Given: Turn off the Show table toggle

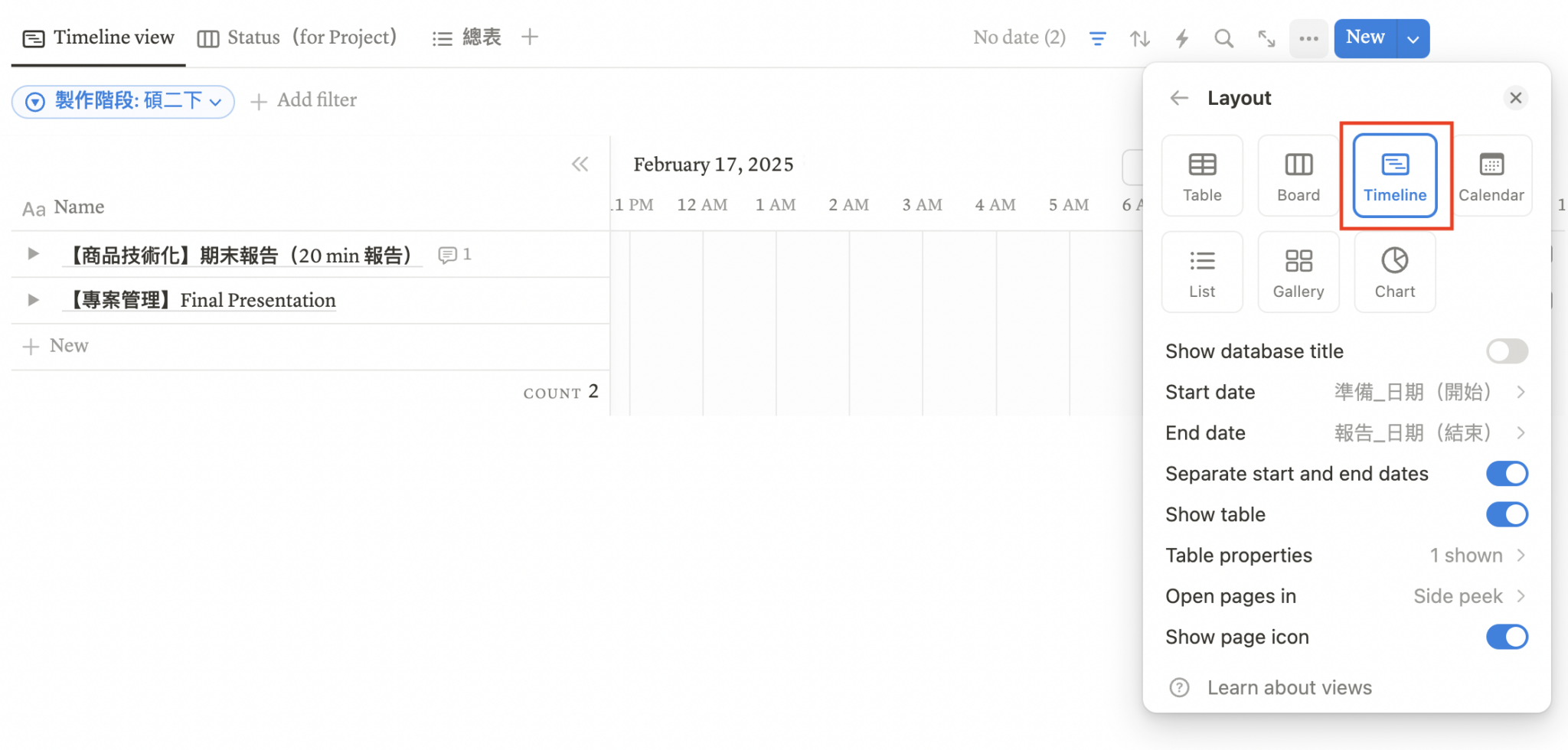Looking at the screenshot, I should point(1507,514).
